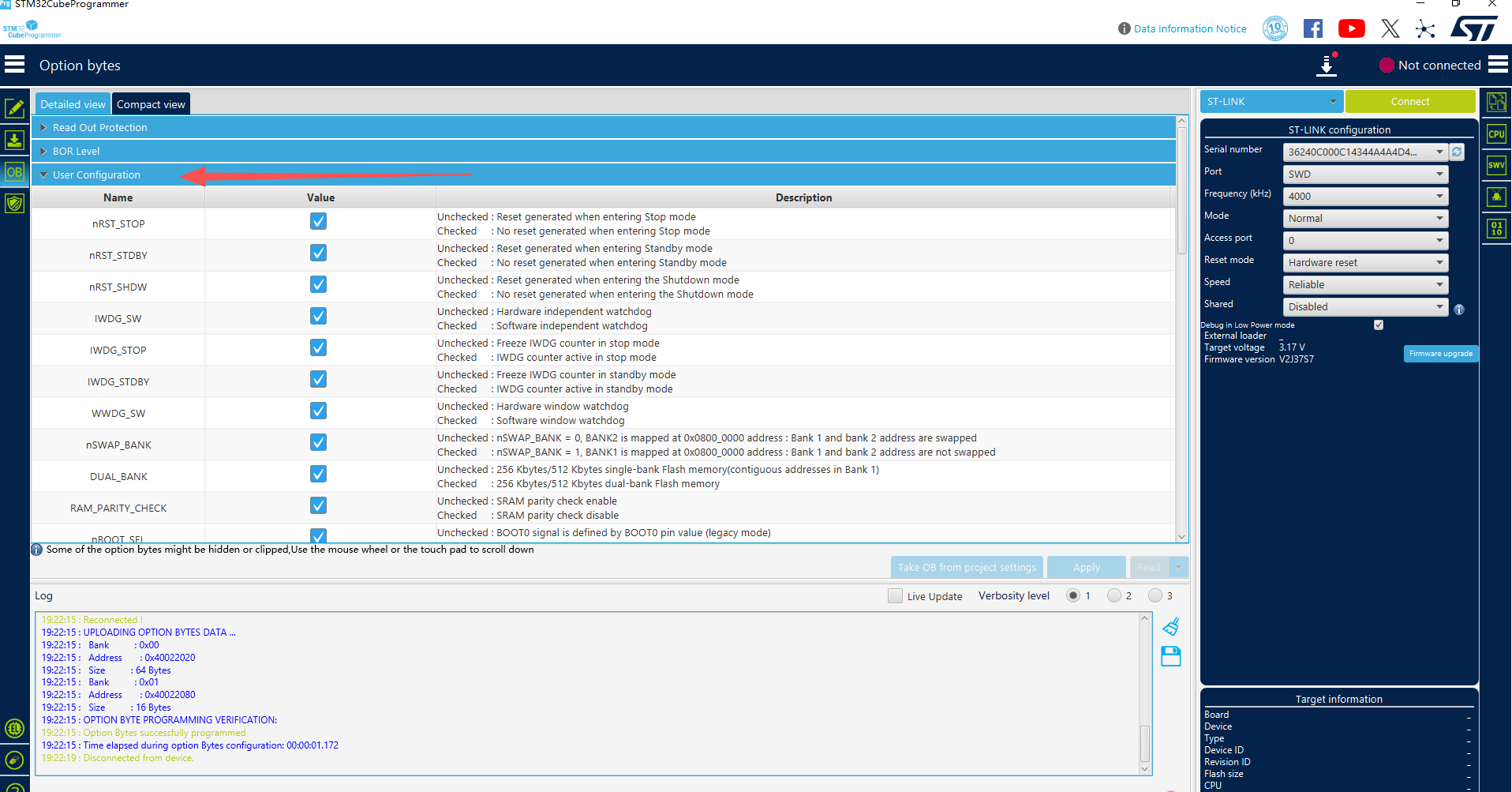Open the left hamburger menu
1512x792 pixels.
[x=15, y=65]
